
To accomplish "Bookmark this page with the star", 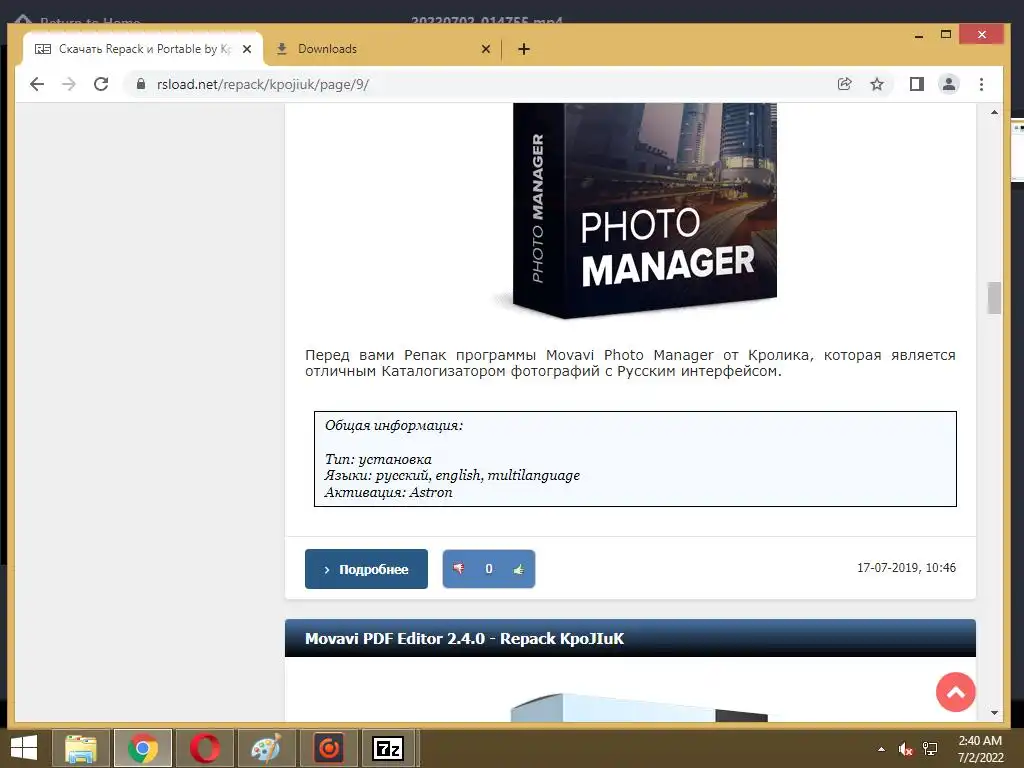I will click(877, 84).
